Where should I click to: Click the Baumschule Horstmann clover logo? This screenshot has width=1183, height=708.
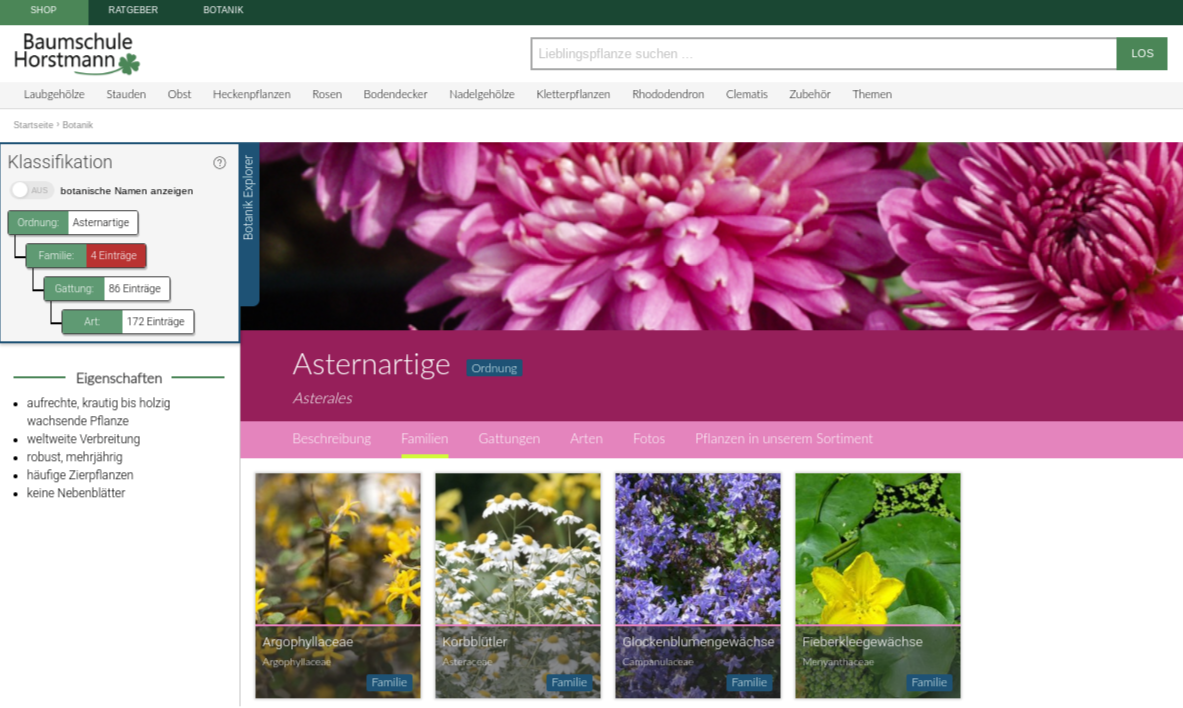(x=76, y=53)
